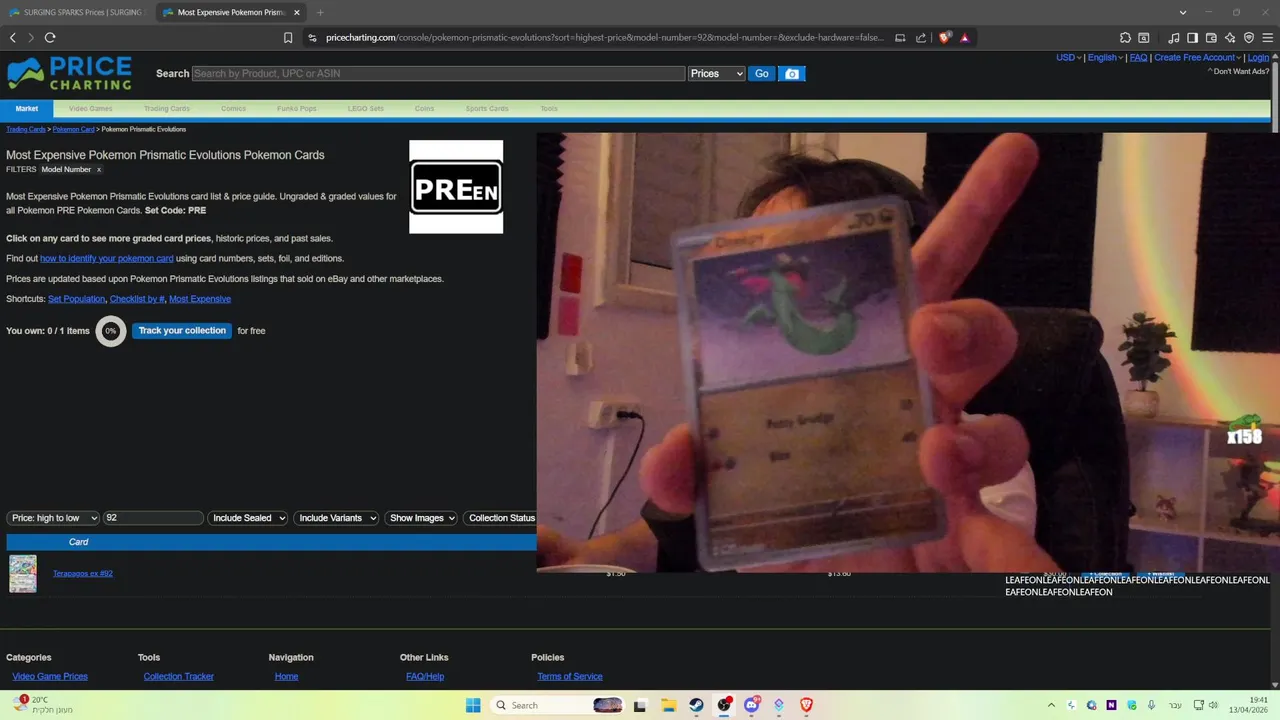This screenshot has width=1280, height=720.
Task: Open the Checklist by # shortcut link
Action: (x=137, y=299)
